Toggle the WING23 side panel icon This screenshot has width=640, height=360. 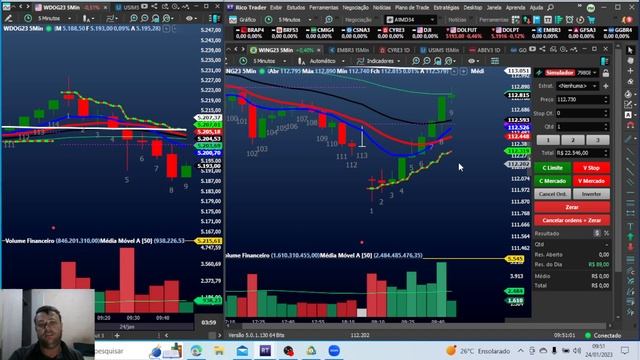604,61
